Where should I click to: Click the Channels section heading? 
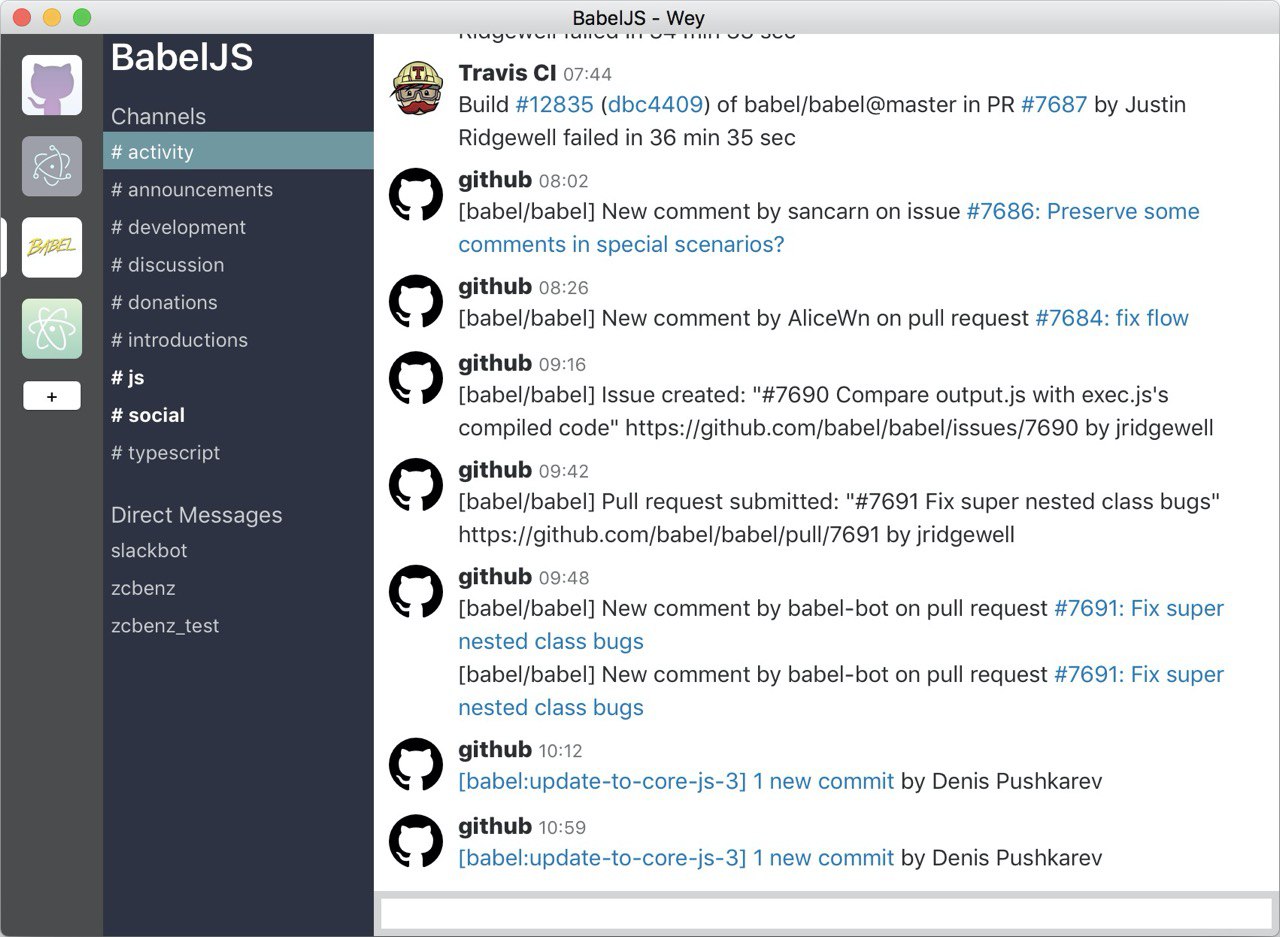(159, 116)
